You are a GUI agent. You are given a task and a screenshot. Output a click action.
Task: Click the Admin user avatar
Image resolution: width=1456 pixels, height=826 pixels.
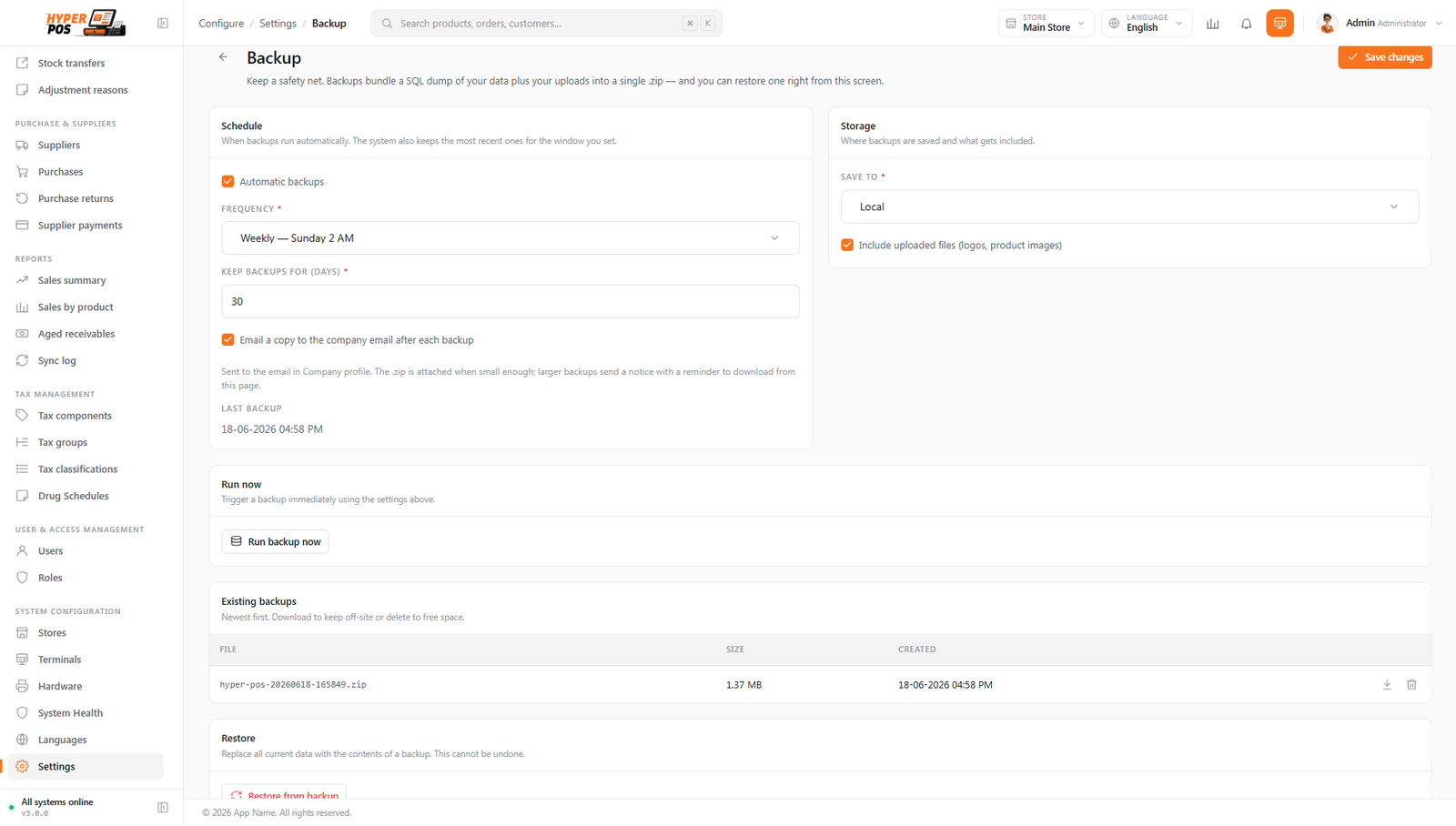tap(1327, 24)
